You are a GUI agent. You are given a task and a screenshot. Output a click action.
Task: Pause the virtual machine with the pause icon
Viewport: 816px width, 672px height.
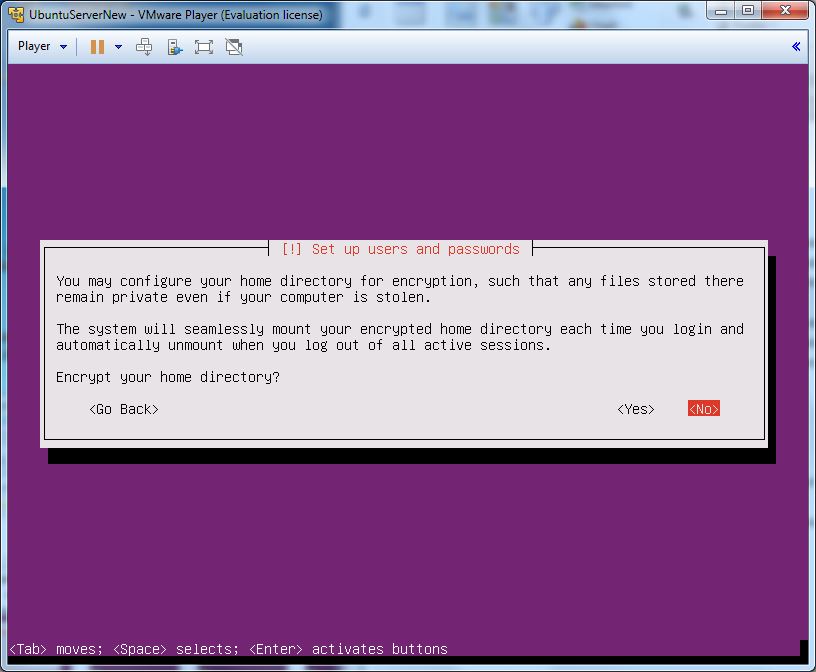(97, 47)
